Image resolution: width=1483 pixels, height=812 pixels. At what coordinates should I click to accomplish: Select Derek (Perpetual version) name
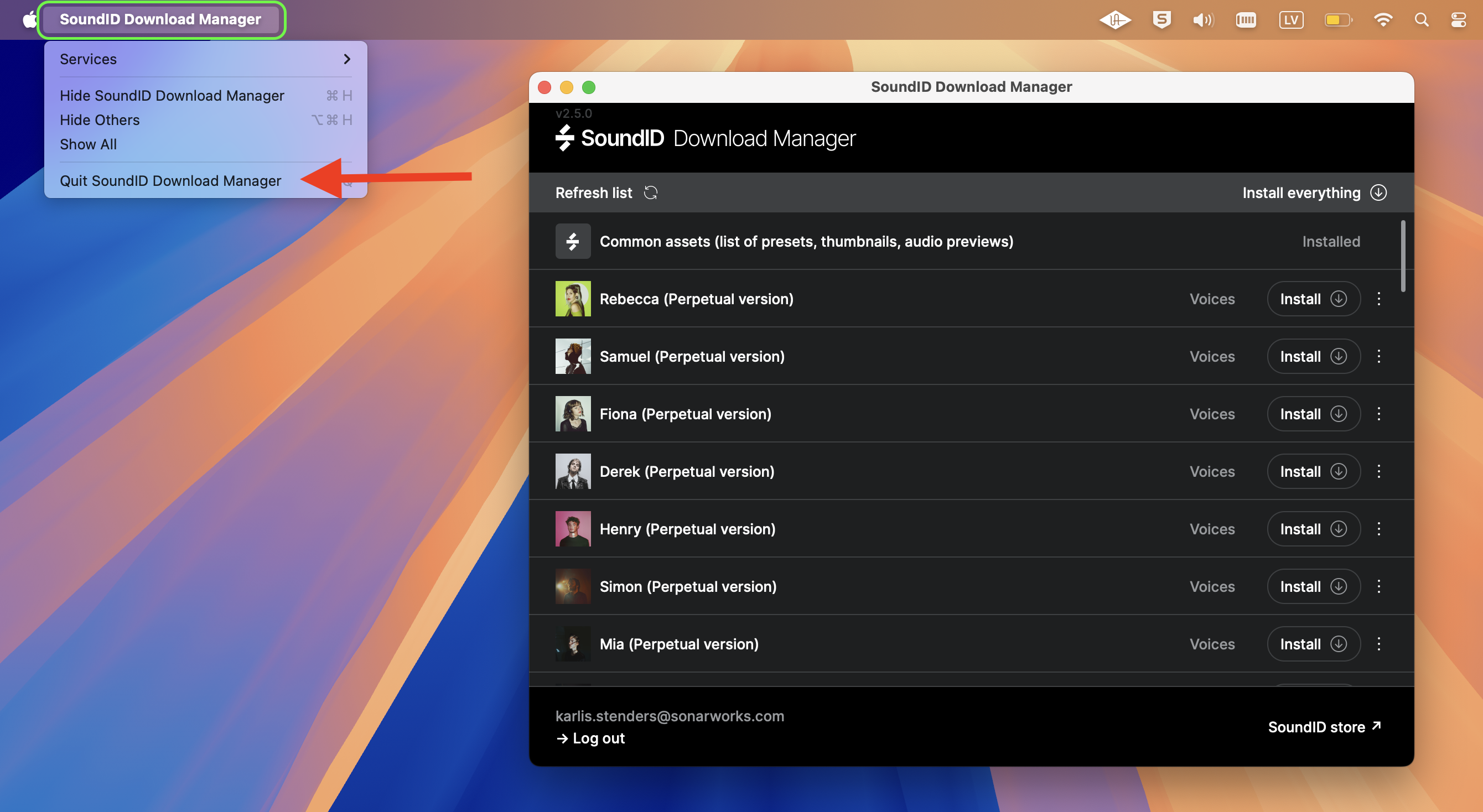(687, 472)
